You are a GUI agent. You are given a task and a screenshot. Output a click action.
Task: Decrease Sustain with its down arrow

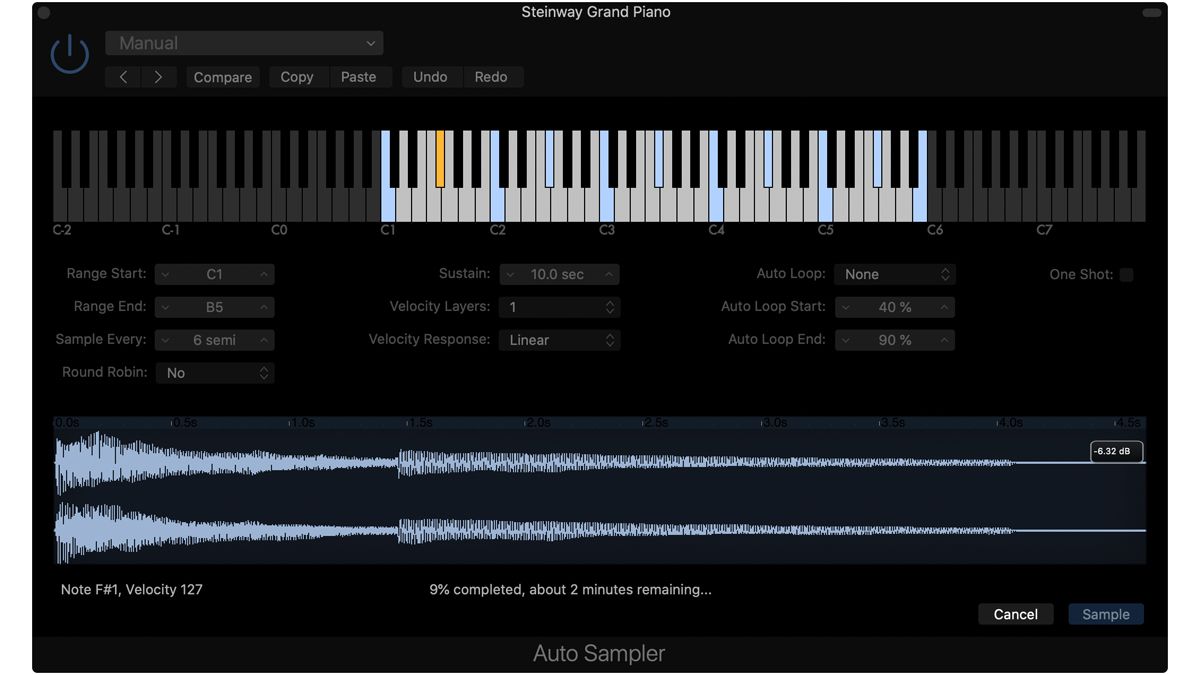(x=509, y=274)
